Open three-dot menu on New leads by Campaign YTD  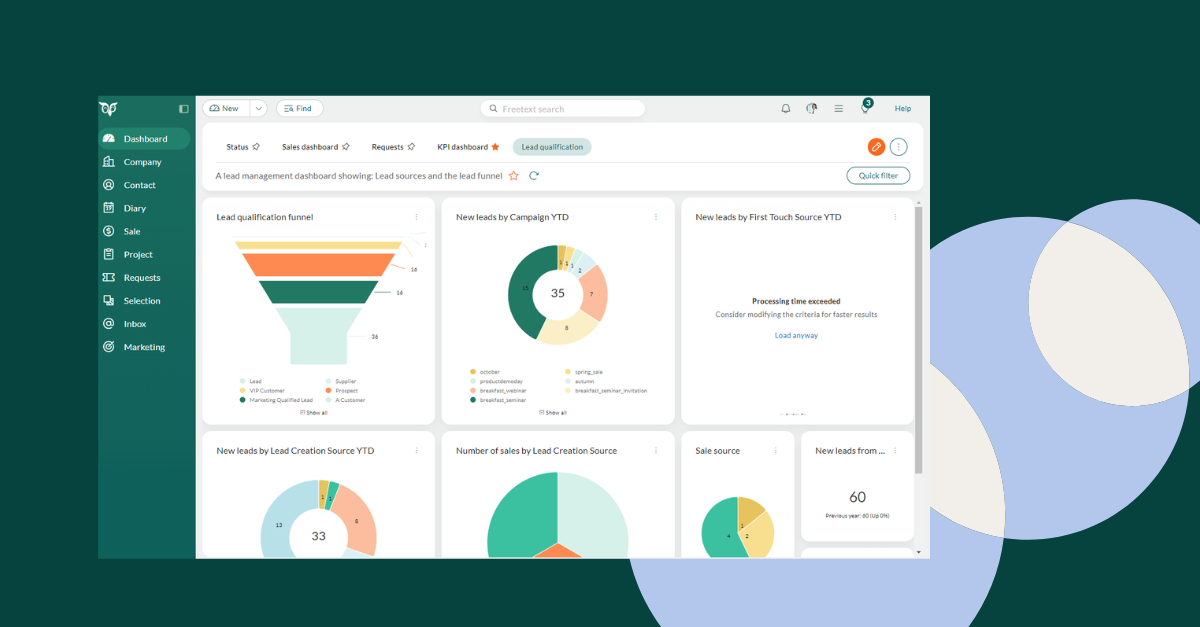[656, 217]
